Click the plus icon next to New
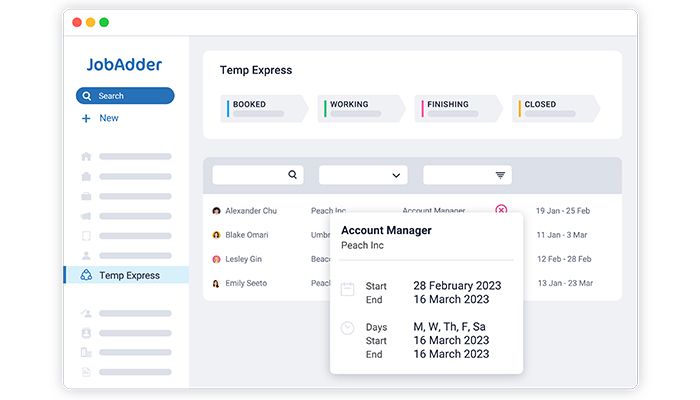This screenshot has height=400, width=700. click(86, 118)
